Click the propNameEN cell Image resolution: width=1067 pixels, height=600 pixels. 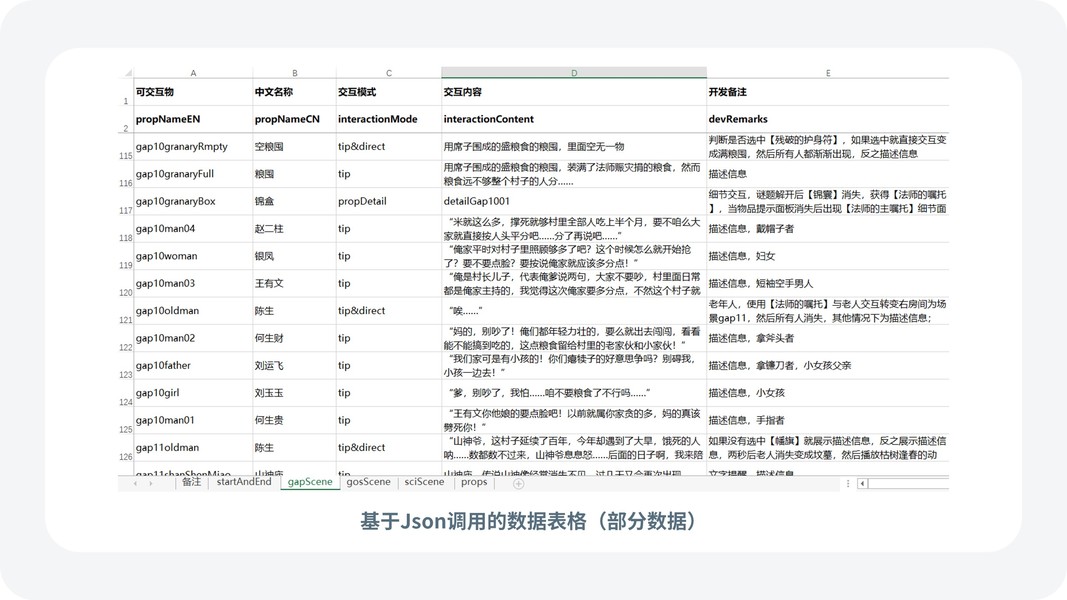pos(193,119)
